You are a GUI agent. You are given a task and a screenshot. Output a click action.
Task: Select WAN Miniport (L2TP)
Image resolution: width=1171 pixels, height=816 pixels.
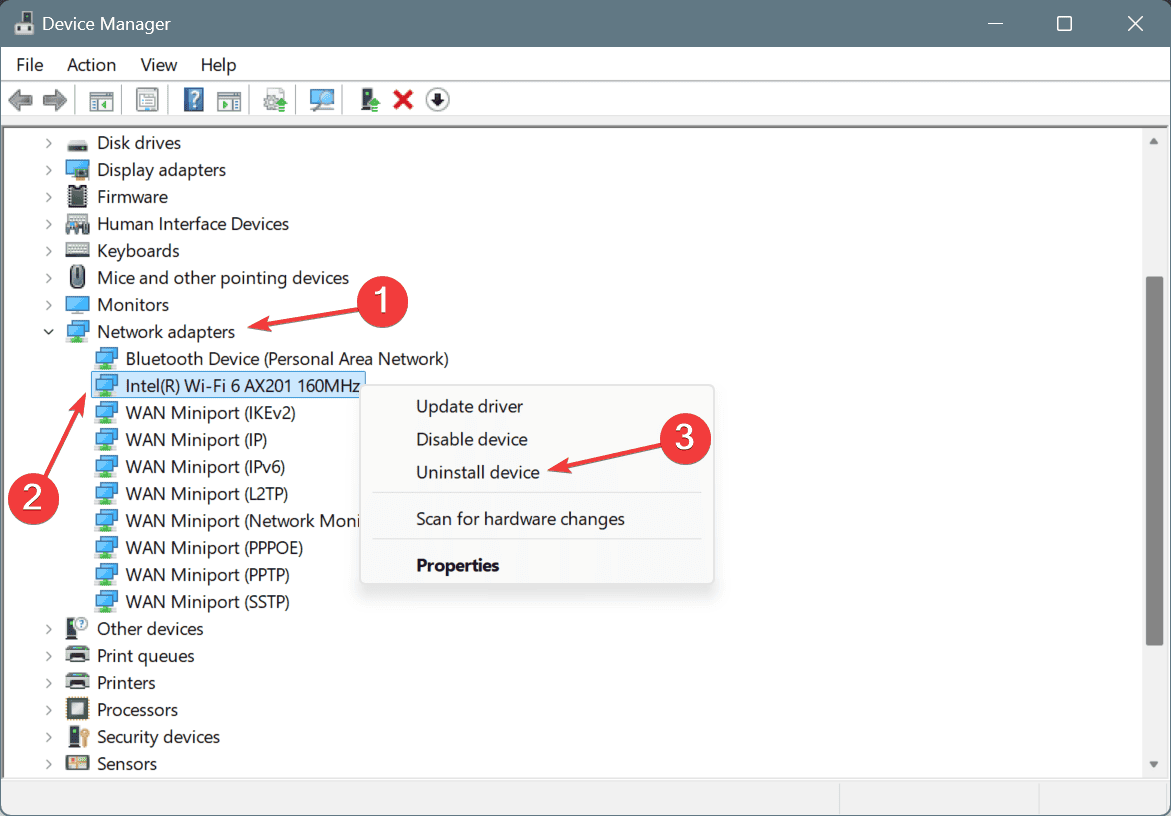(x=206, y=493)
